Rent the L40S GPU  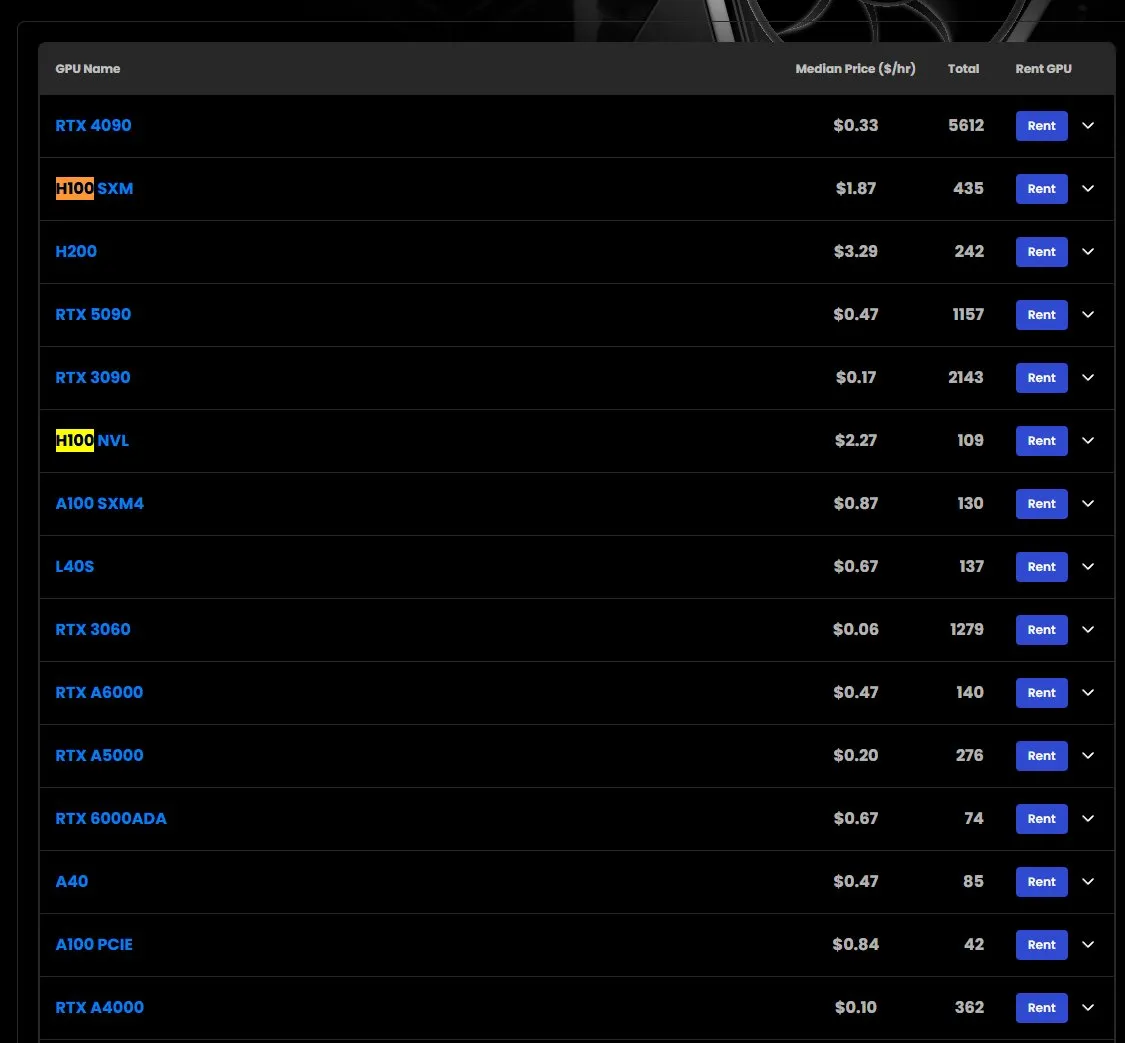pyautogui.click(x=1041, y=567)
